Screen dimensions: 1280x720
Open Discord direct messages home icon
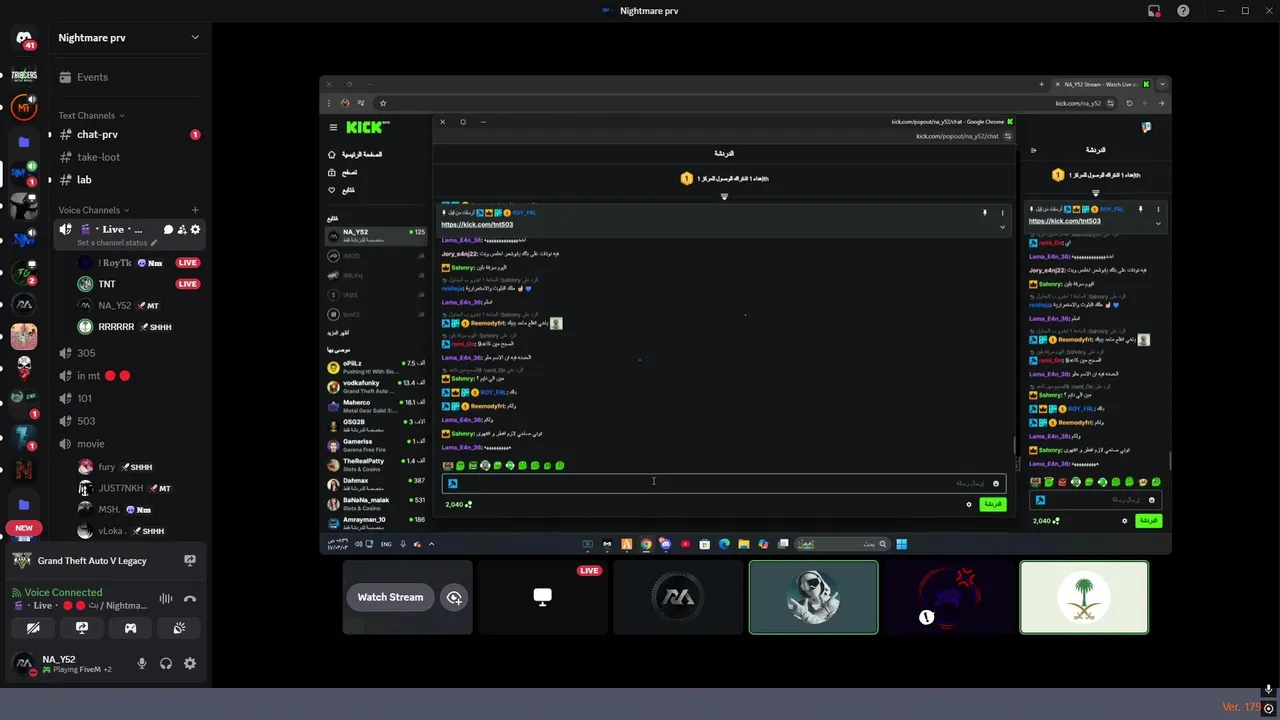click(24, 38)
